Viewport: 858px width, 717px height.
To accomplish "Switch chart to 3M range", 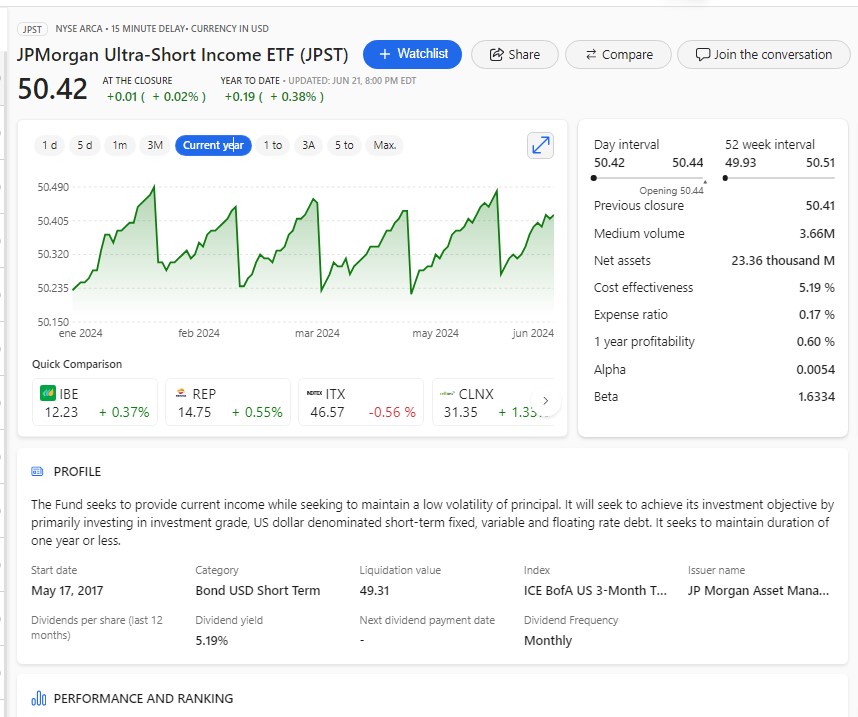I will point(155,145).
